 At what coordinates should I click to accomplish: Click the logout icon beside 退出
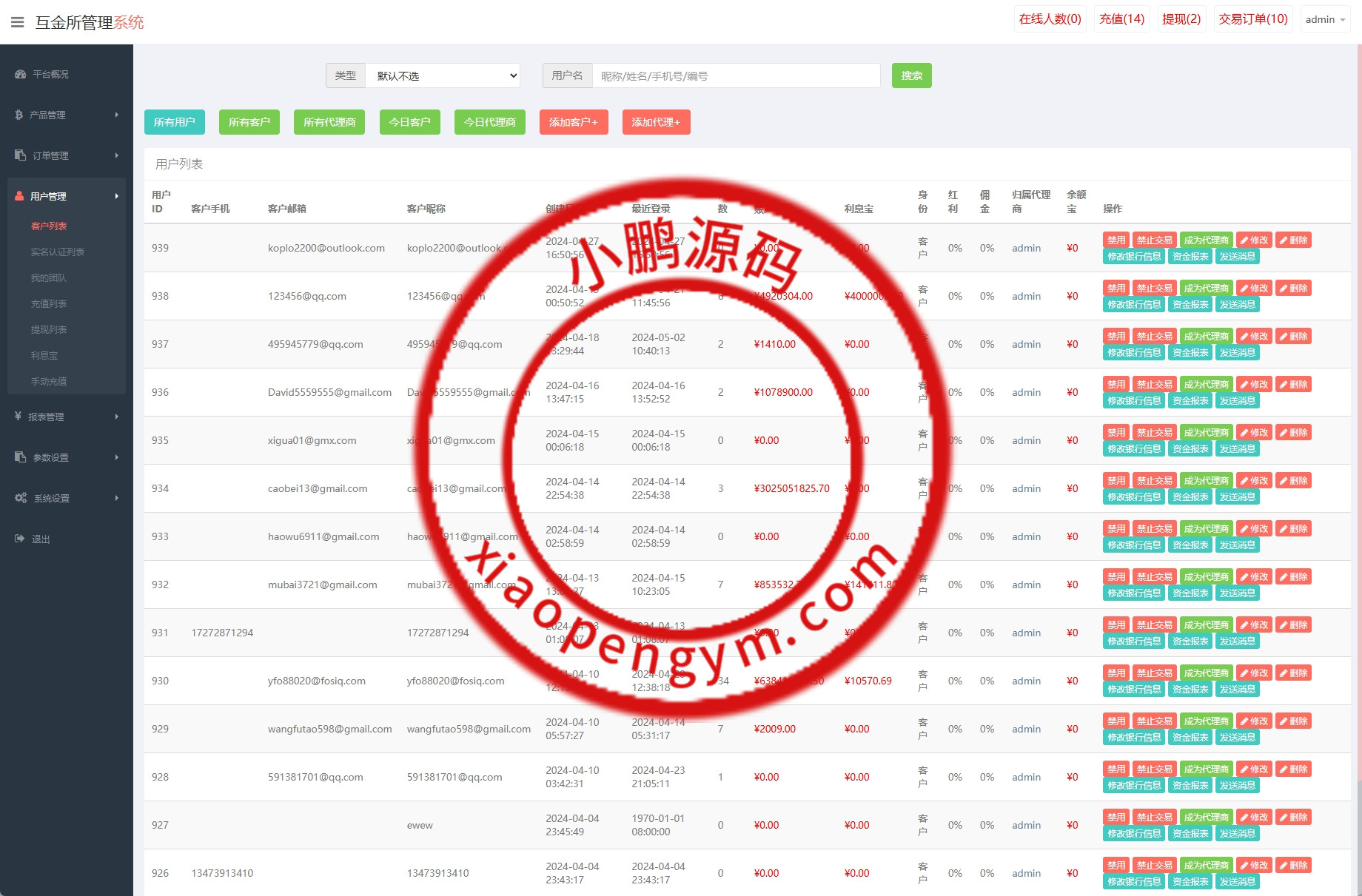click(x=20, y=539)
